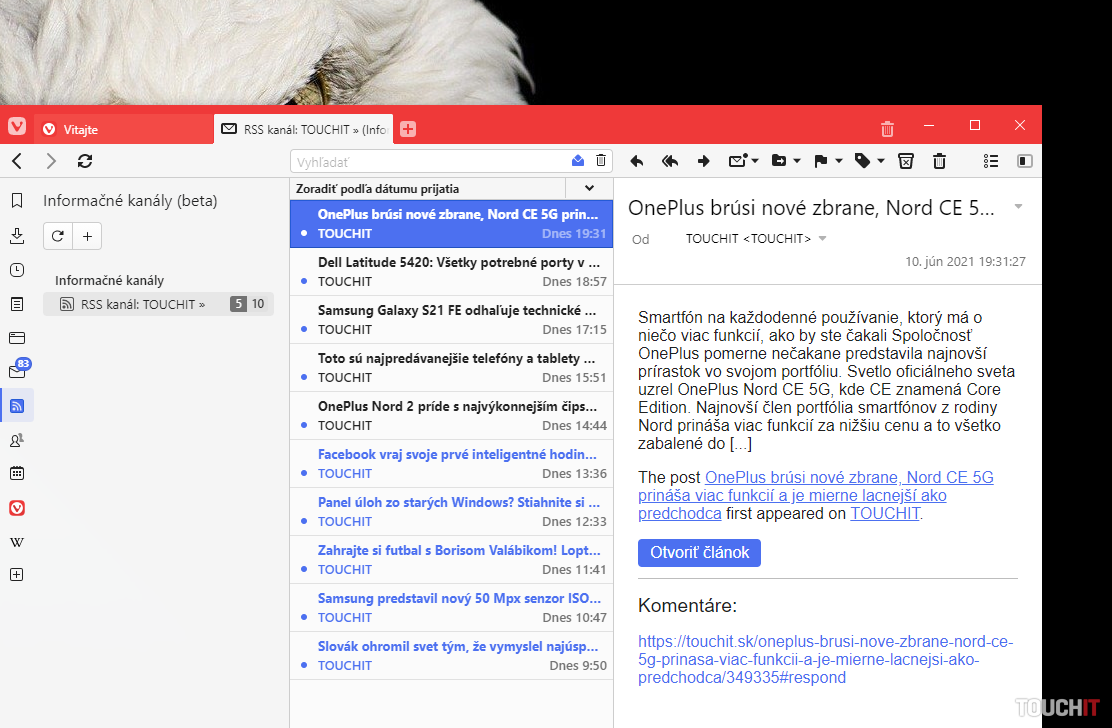Delete message using the toolbar trash icon

coord(939,161)
